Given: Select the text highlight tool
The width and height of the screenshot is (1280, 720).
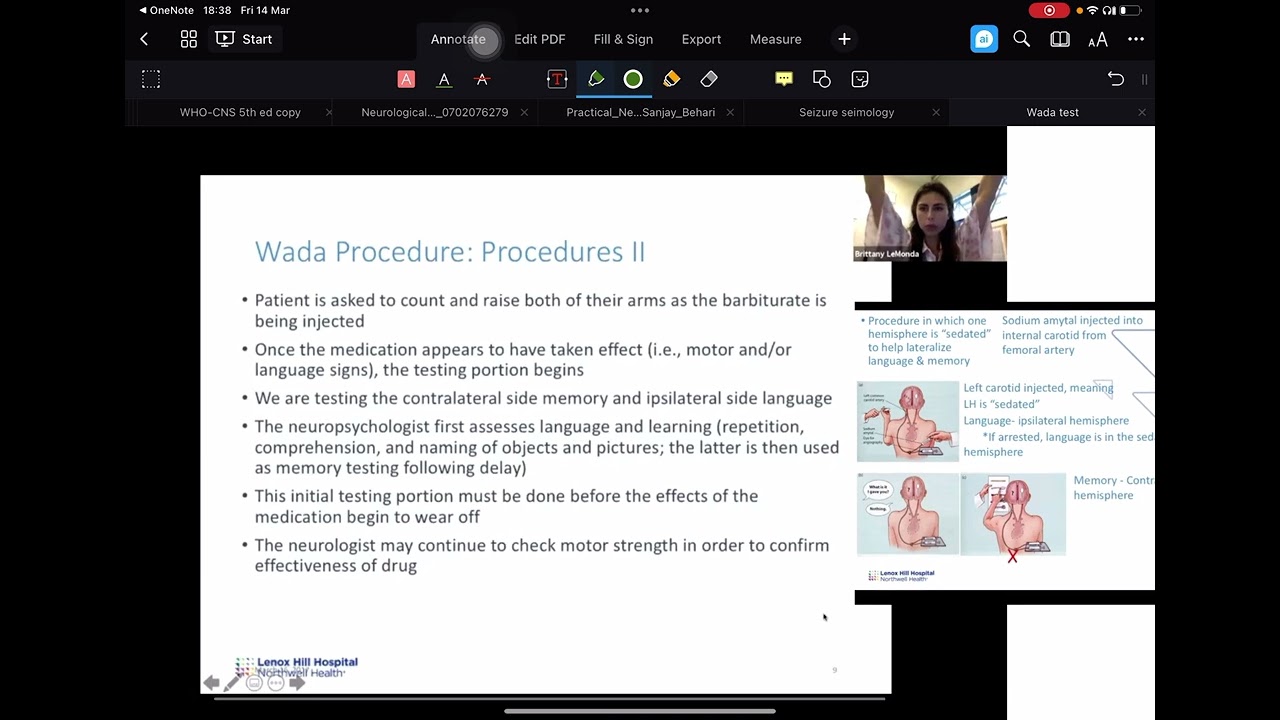Looking at the screenshot, I should 406,79.
